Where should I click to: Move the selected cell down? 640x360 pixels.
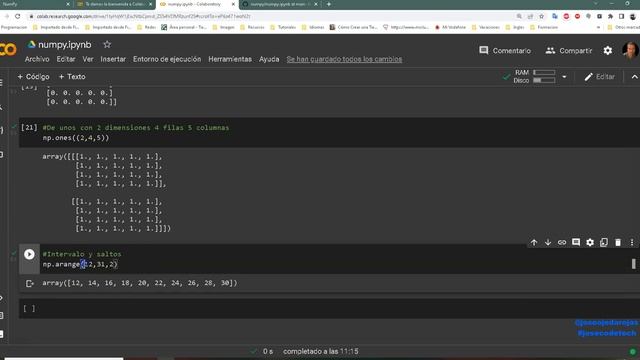tap(548, 242)
